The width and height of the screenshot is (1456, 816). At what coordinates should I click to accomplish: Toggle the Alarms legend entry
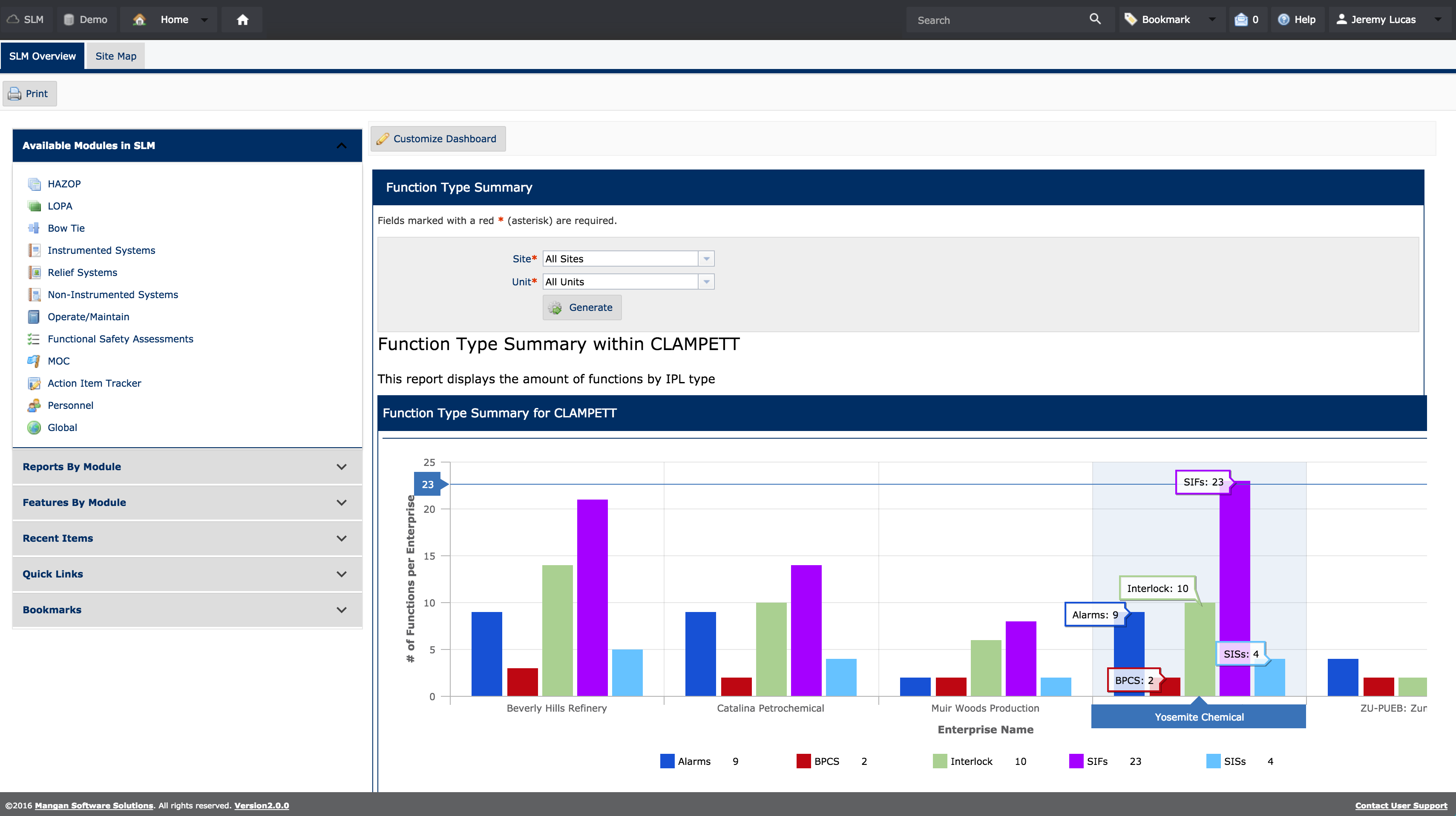click(x=693, y=761)
